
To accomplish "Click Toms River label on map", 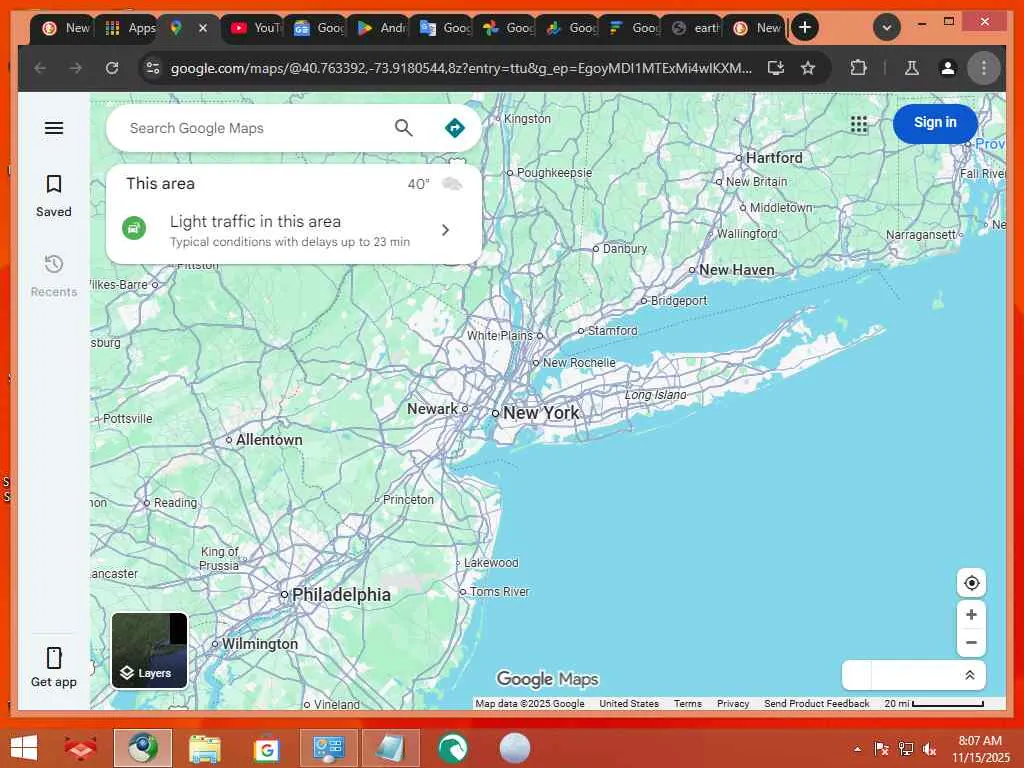I will pos(500,592).
